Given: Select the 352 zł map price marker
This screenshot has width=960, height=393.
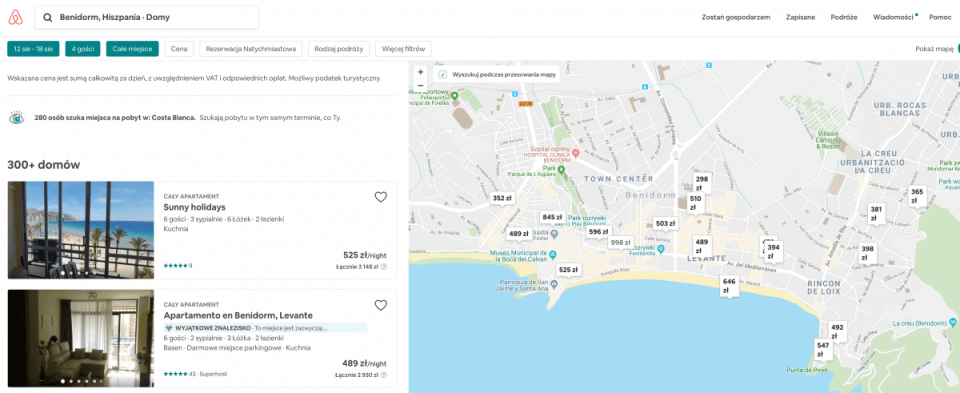Looking at the screenshot, I should tap(501, 199).
